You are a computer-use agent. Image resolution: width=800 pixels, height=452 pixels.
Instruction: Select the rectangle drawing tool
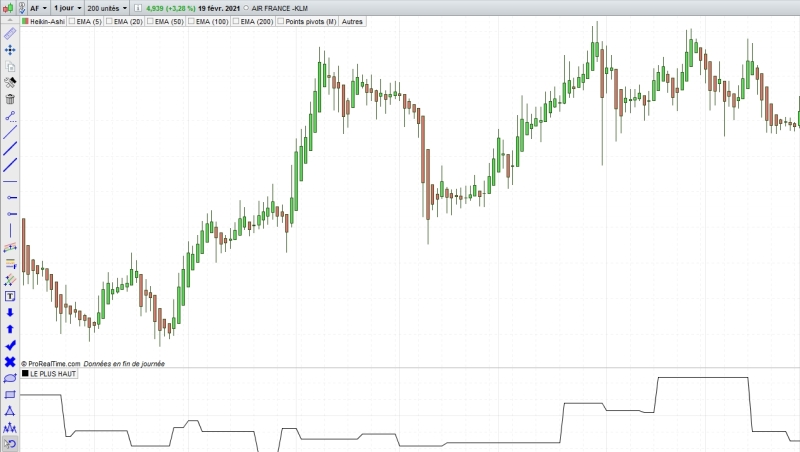point(10,394)
